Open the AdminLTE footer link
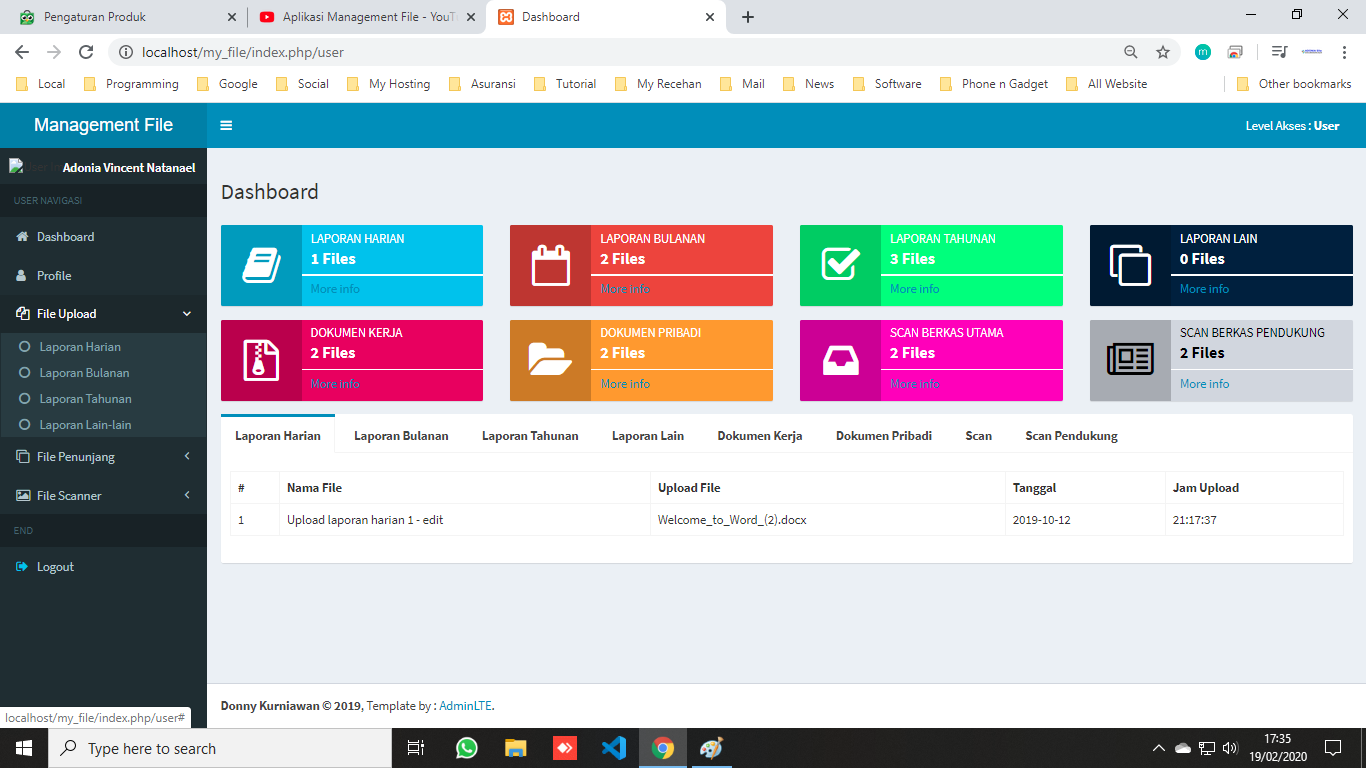This screenshot has height=768, width=1366. click(465, 706)
